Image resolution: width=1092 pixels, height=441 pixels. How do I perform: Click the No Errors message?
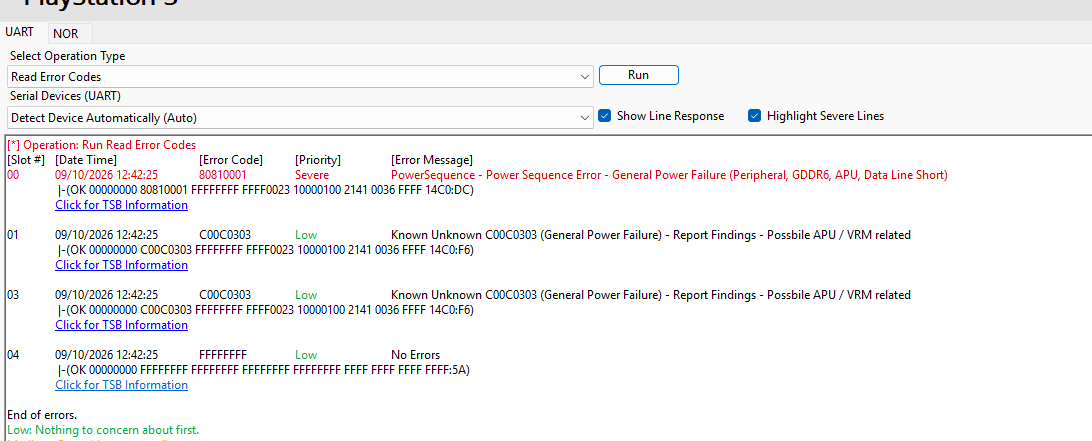[x=416, y=355]
